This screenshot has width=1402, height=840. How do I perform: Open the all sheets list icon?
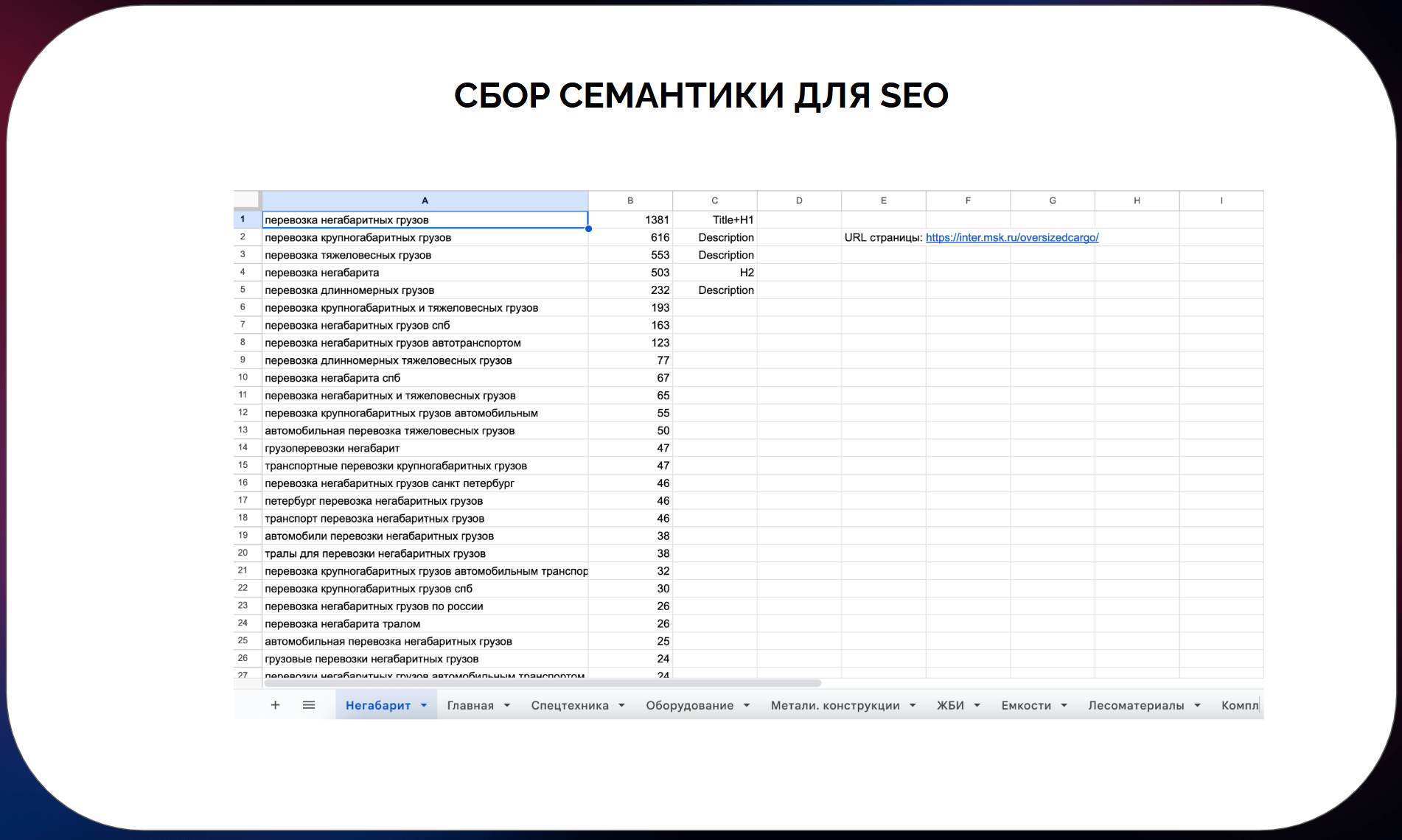[309, 705]
